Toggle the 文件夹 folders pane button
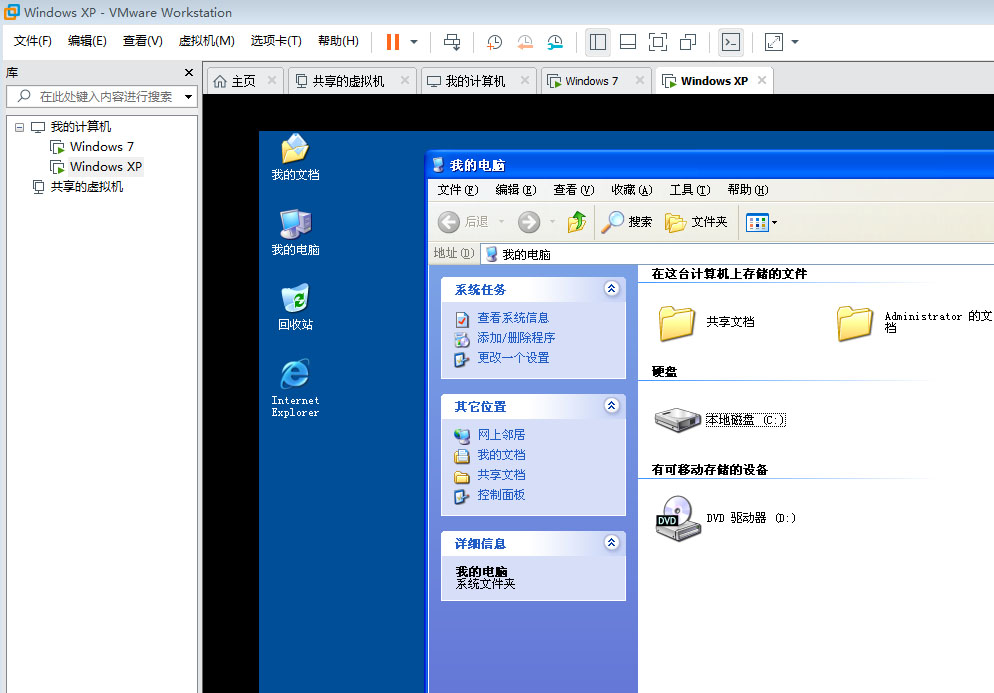This screenshot has width=994, height=693. coord(696,222)
